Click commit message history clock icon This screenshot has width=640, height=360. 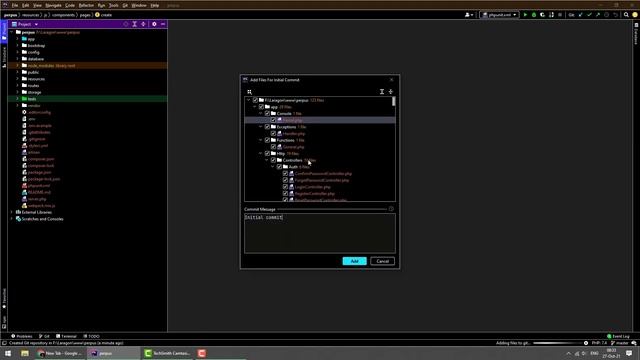[x=391, y=209]
